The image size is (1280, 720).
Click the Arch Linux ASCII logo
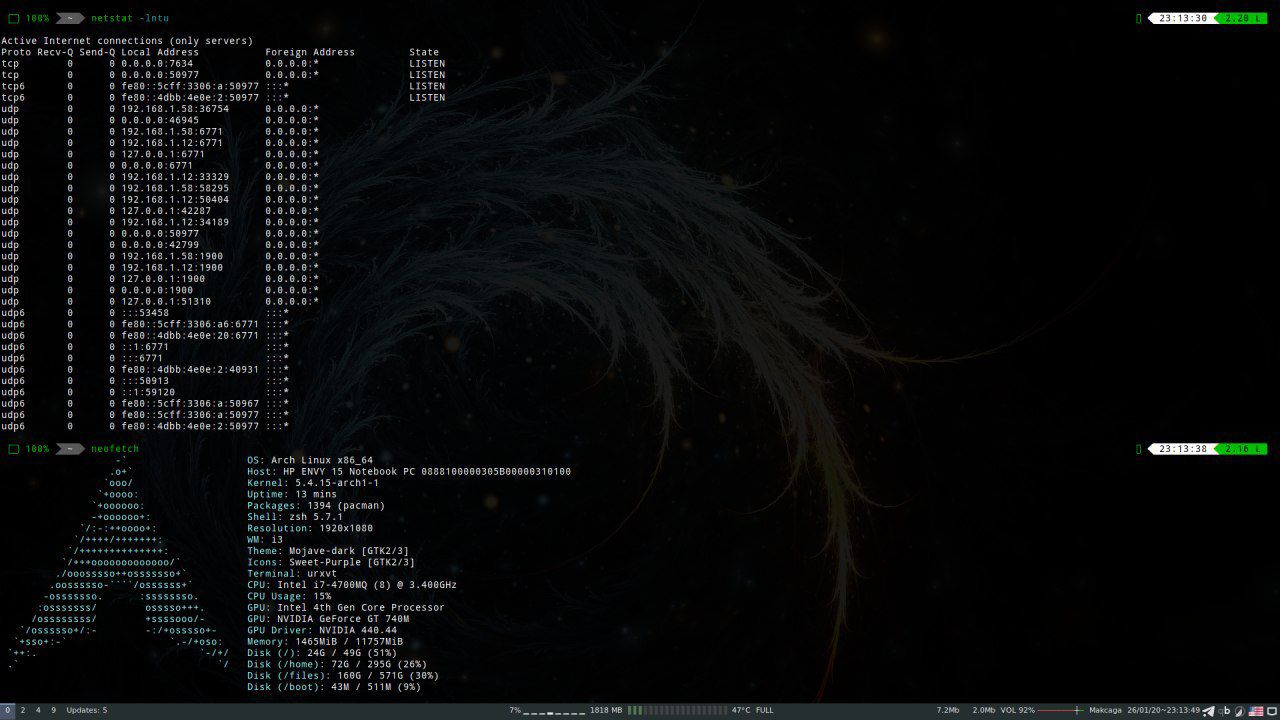(x=118, y=562)
